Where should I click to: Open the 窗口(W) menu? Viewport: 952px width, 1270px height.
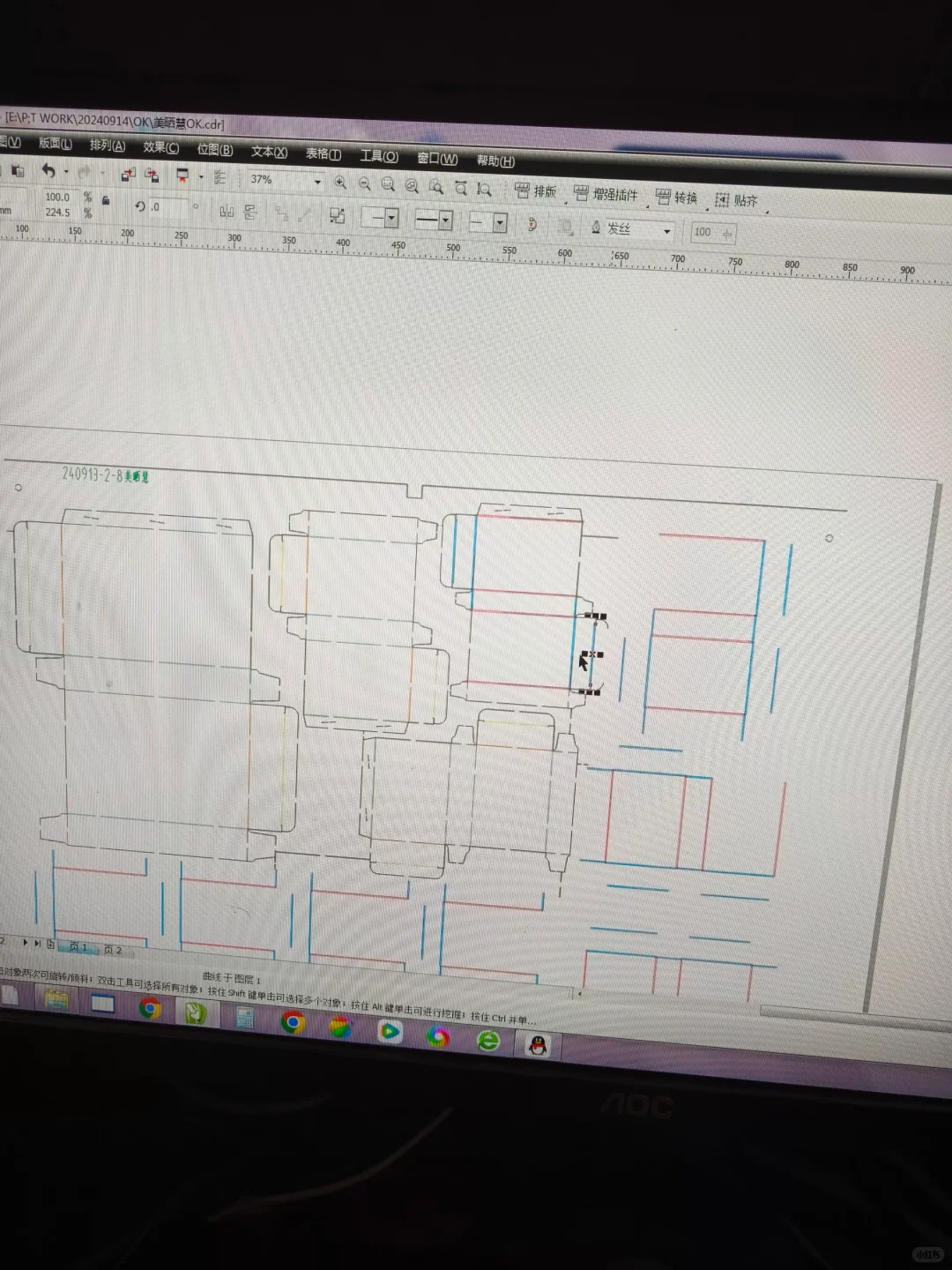point(437,159)
